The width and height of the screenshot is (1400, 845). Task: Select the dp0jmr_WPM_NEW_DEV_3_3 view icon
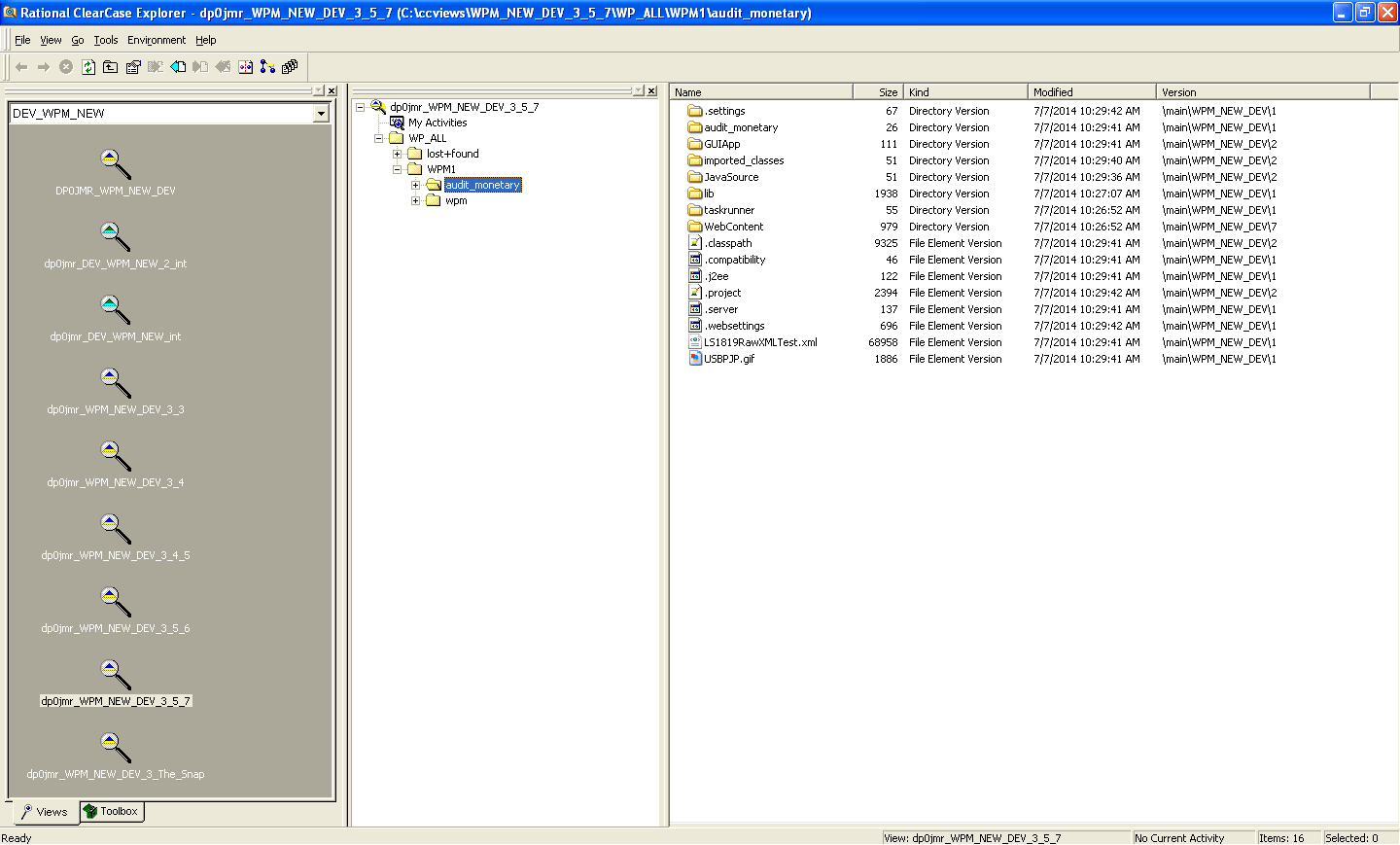tap(115, 382)
